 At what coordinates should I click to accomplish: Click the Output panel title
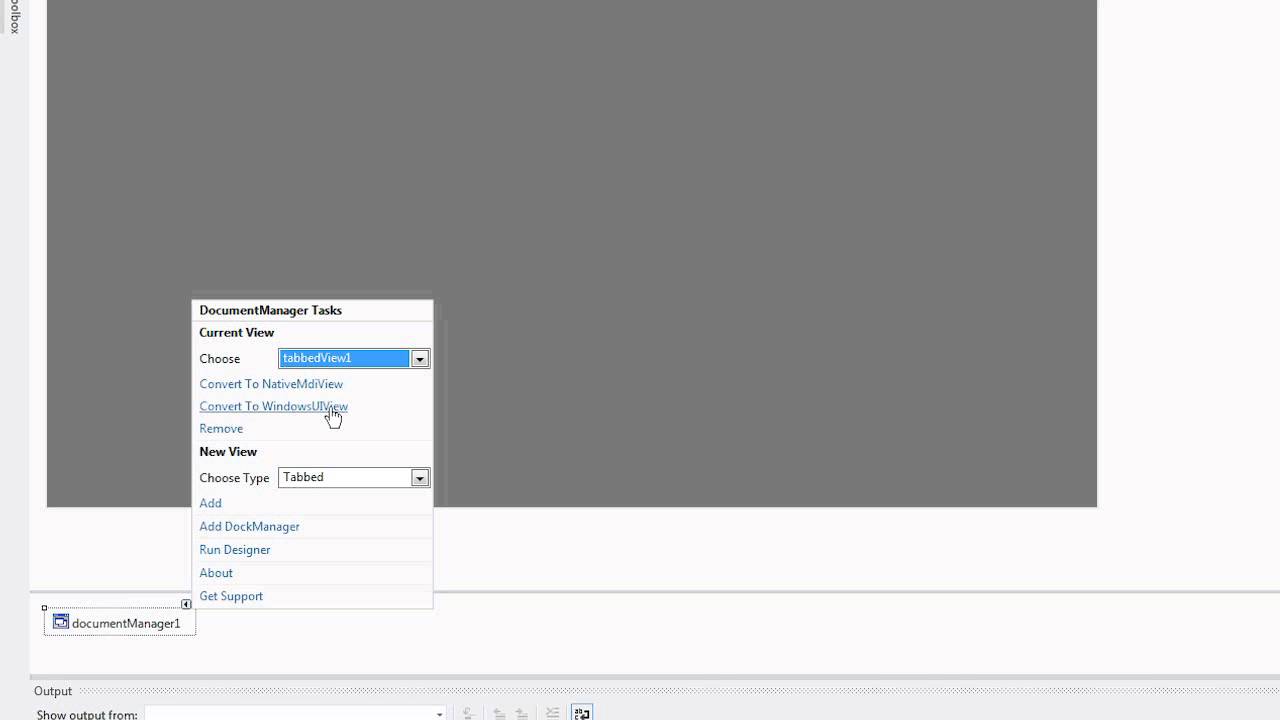[53, 691]
